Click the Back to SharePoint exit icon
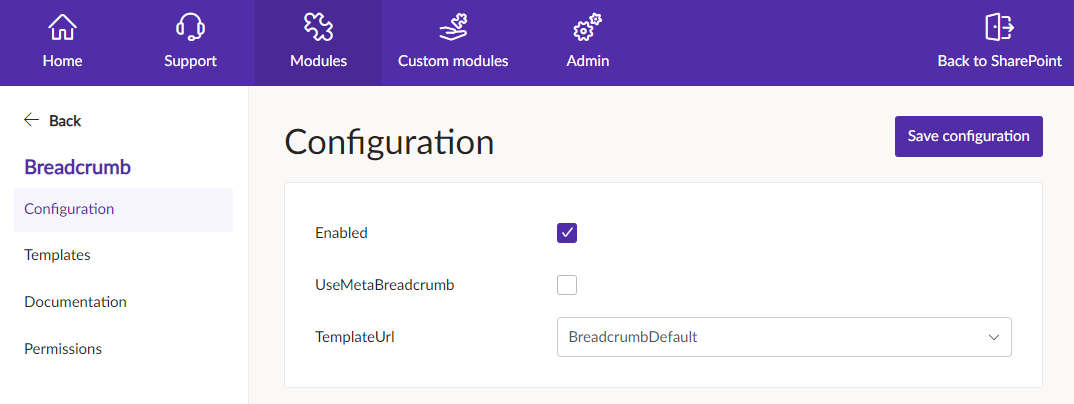This screenshot has width=1074, height=404. coord(999,27)
